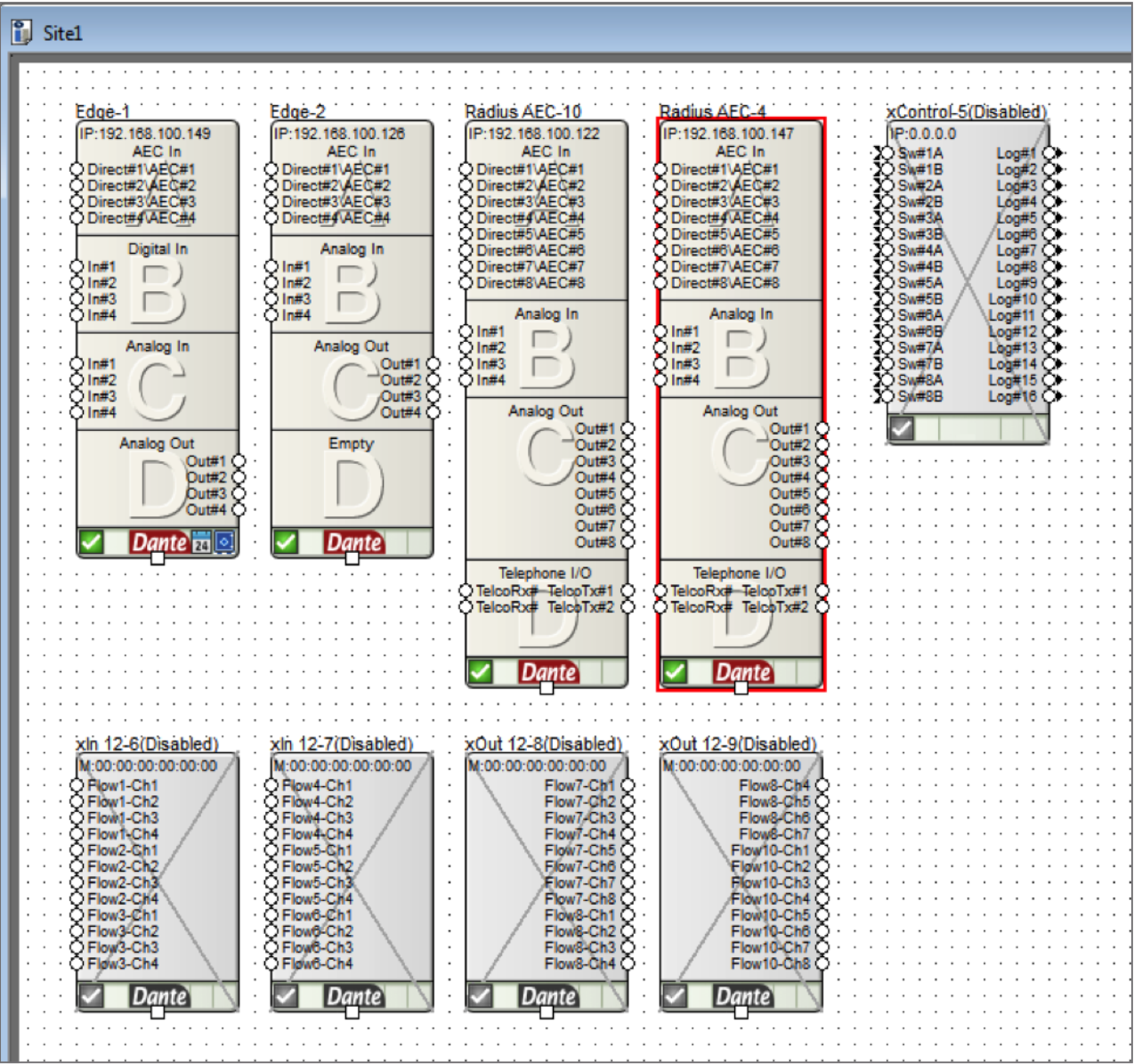Screen dimensions: 1134x1064
Task: Click the Dante logo on Edge-1
Action: pos(158,542)
